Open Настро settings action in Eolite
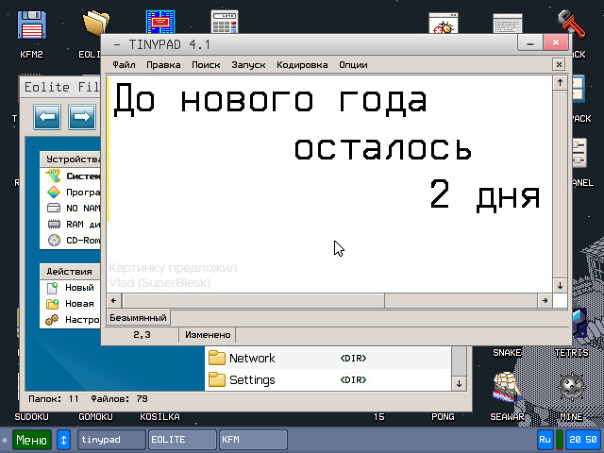Image resolution: width=604 pixels, height=453 pixels. [x=70, y=320]
